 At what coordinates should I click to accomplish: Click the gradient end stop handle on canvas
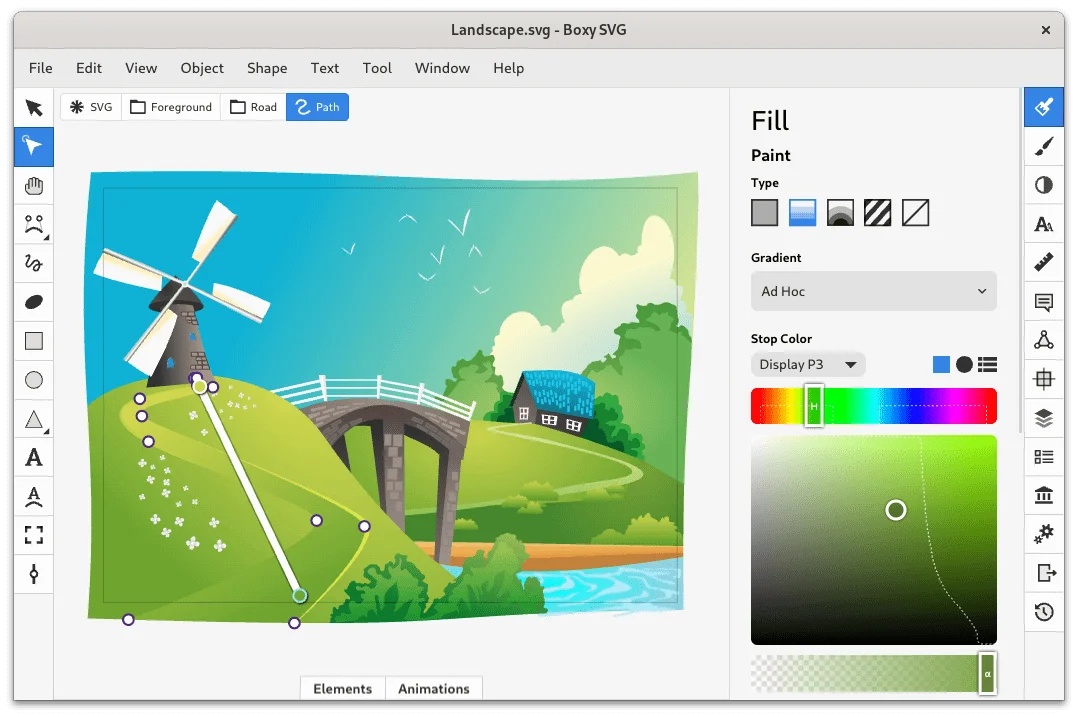[x=299, y=595]
